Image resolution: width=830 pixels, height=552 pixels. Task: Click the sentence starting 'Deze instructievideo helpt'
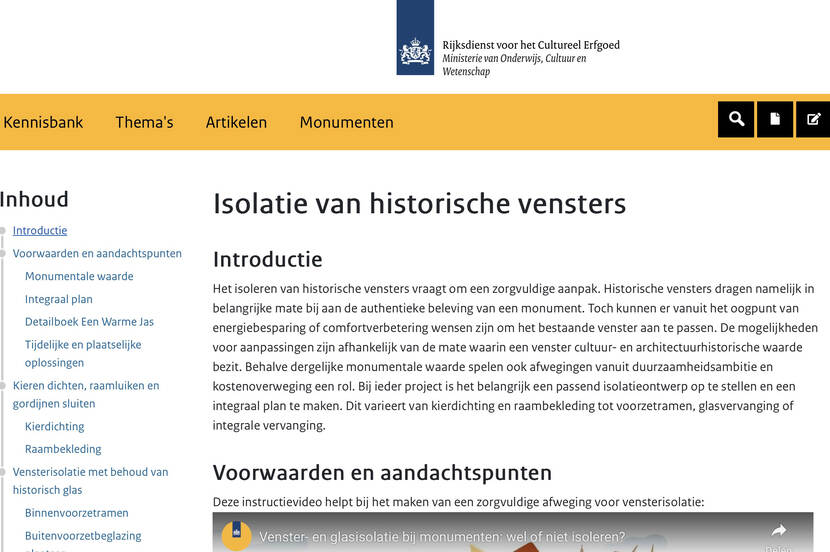coord(458,502)
